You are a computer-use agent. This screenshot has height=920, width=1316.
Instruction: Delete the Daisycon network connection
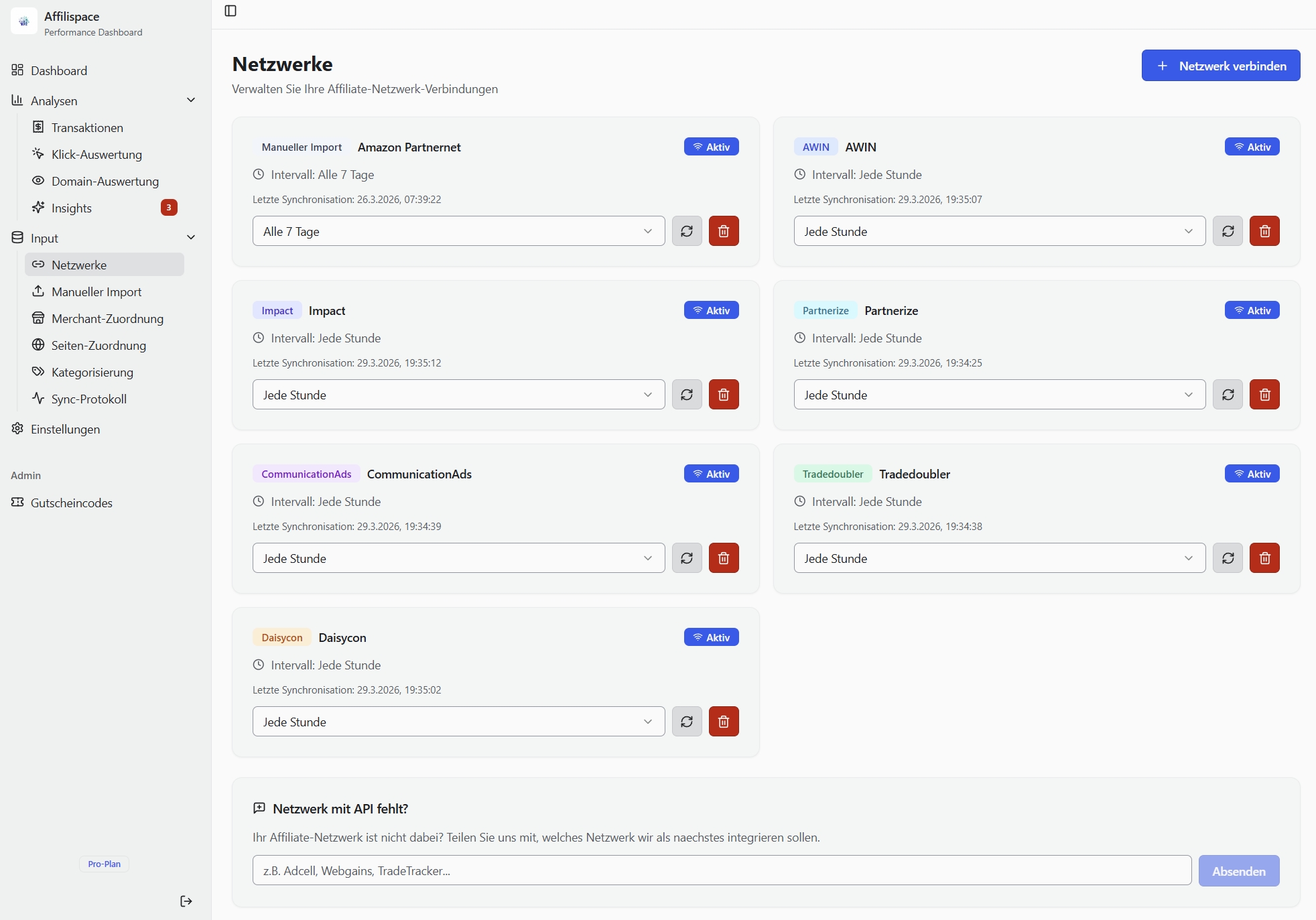click(724, 722)
